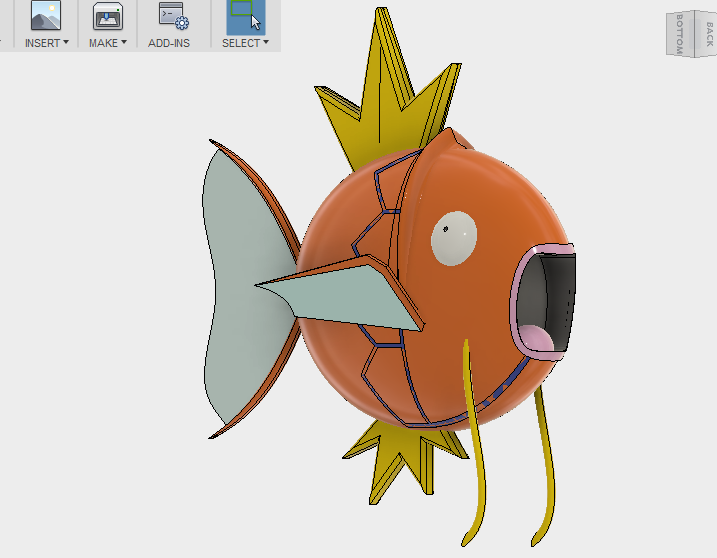Open the MAKE dropdown menu
This screenshot has width=717, height=558.
click(108, 43)
